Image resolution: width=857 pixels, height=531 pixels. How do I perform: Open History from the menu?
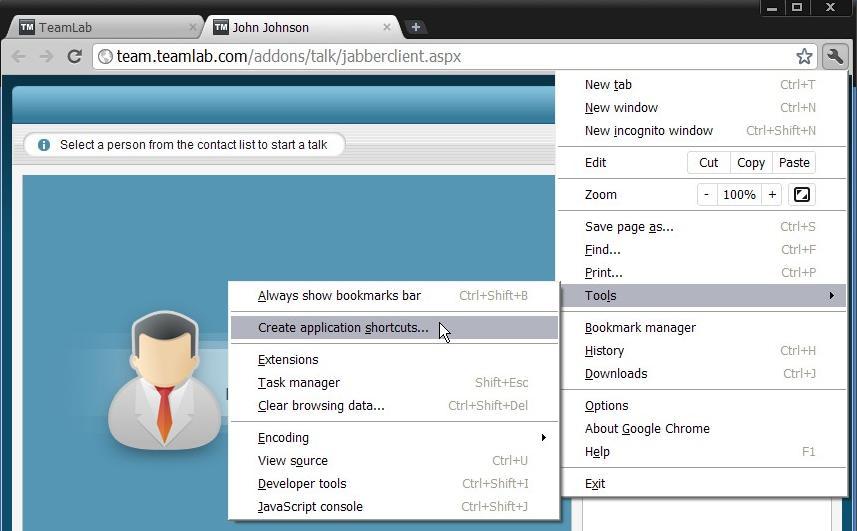tap(701, 351)
